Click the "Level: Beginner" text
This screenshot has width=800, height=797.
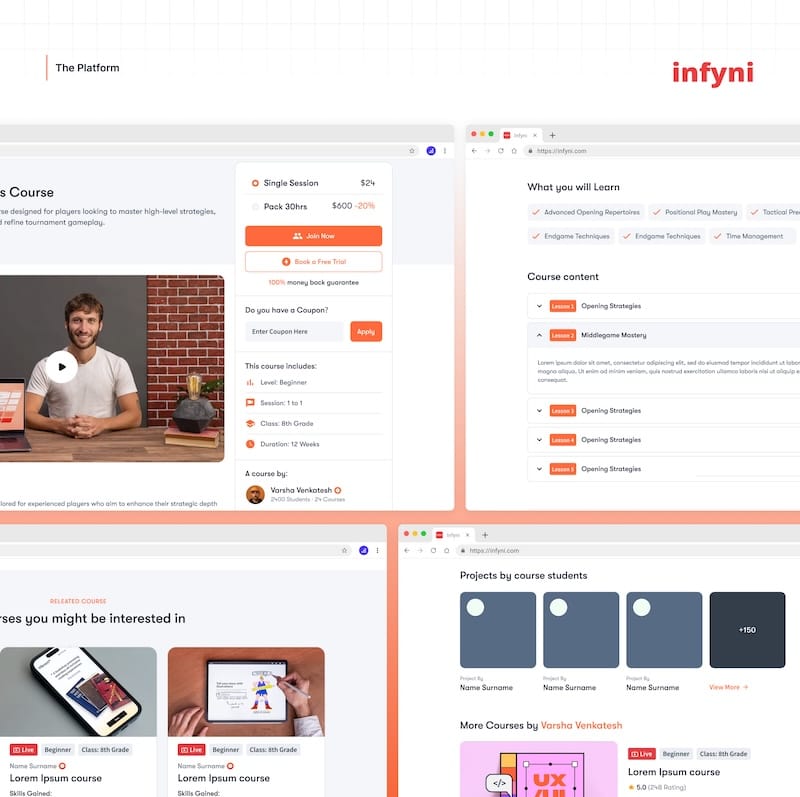(284, 382)
